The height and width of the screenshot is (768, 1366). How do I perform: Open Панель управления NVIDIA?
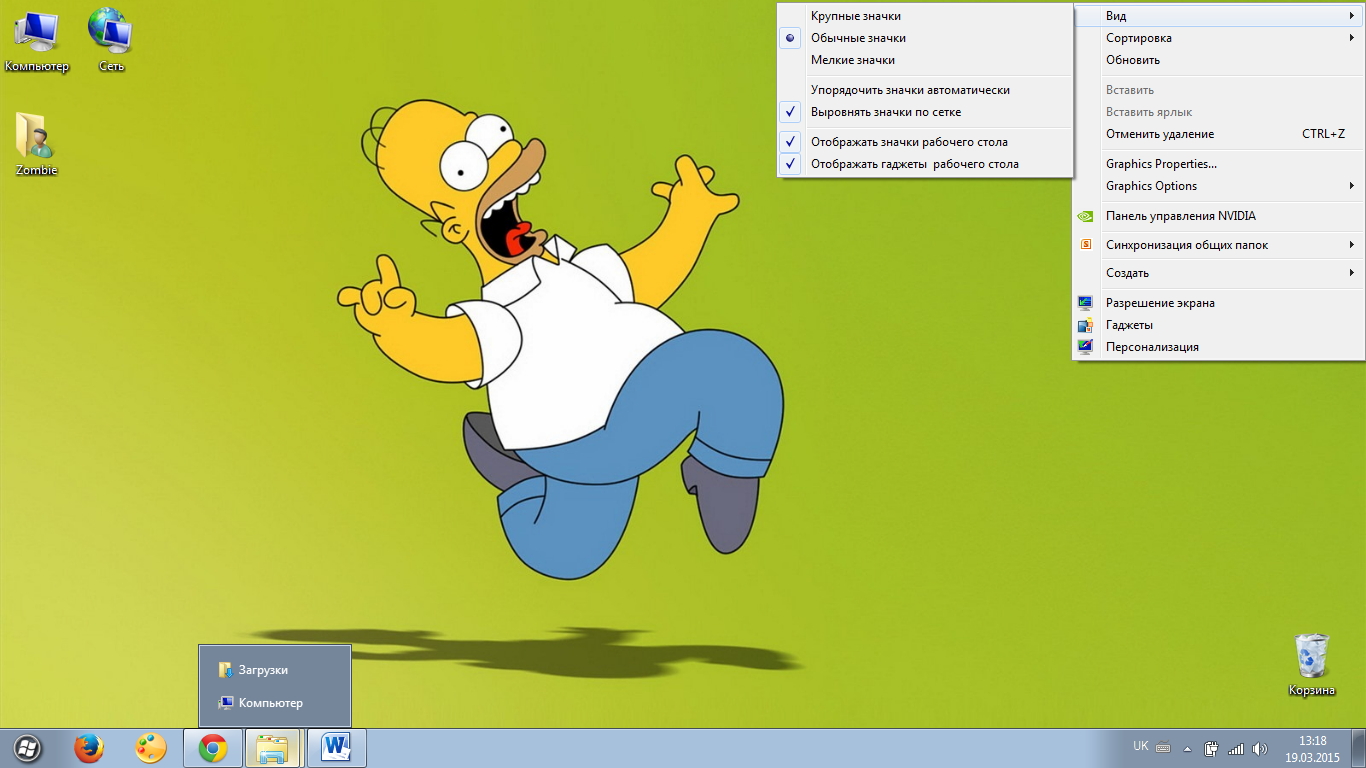point(1218,216)
